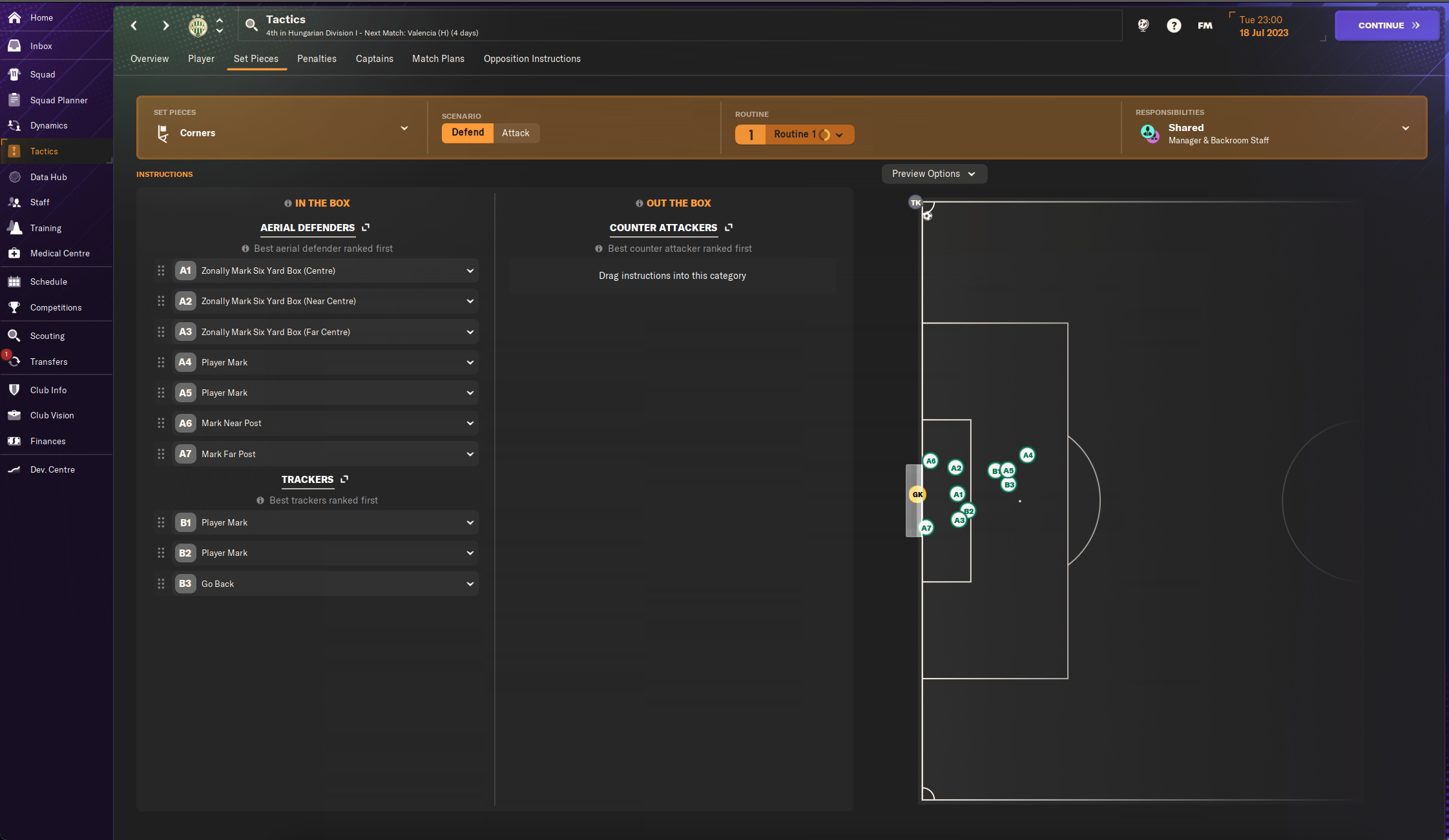Expand the Preview Options dropdown
The image size is (1449, 840).
coord(934,174)
